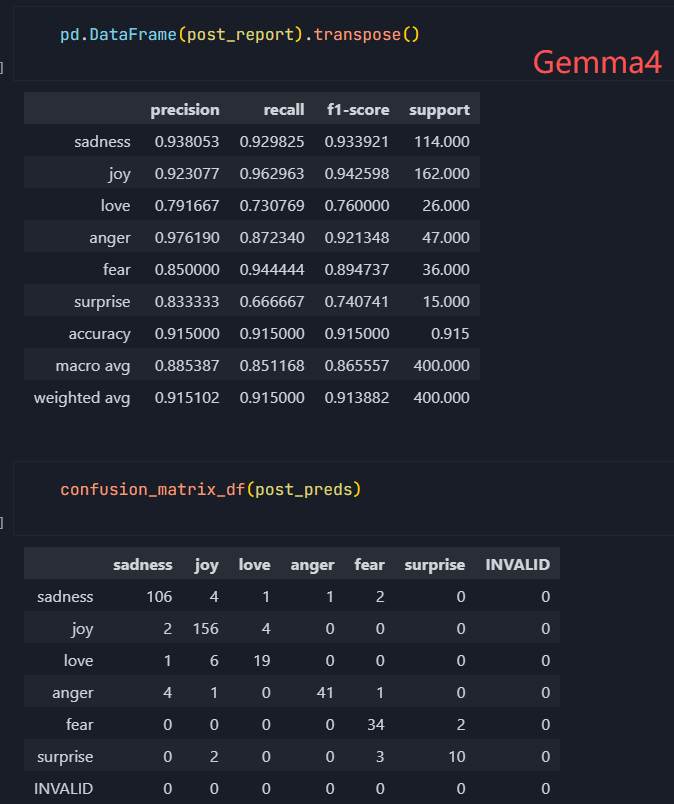Click the INVALID row label in confusion matrix

(64, 789)
